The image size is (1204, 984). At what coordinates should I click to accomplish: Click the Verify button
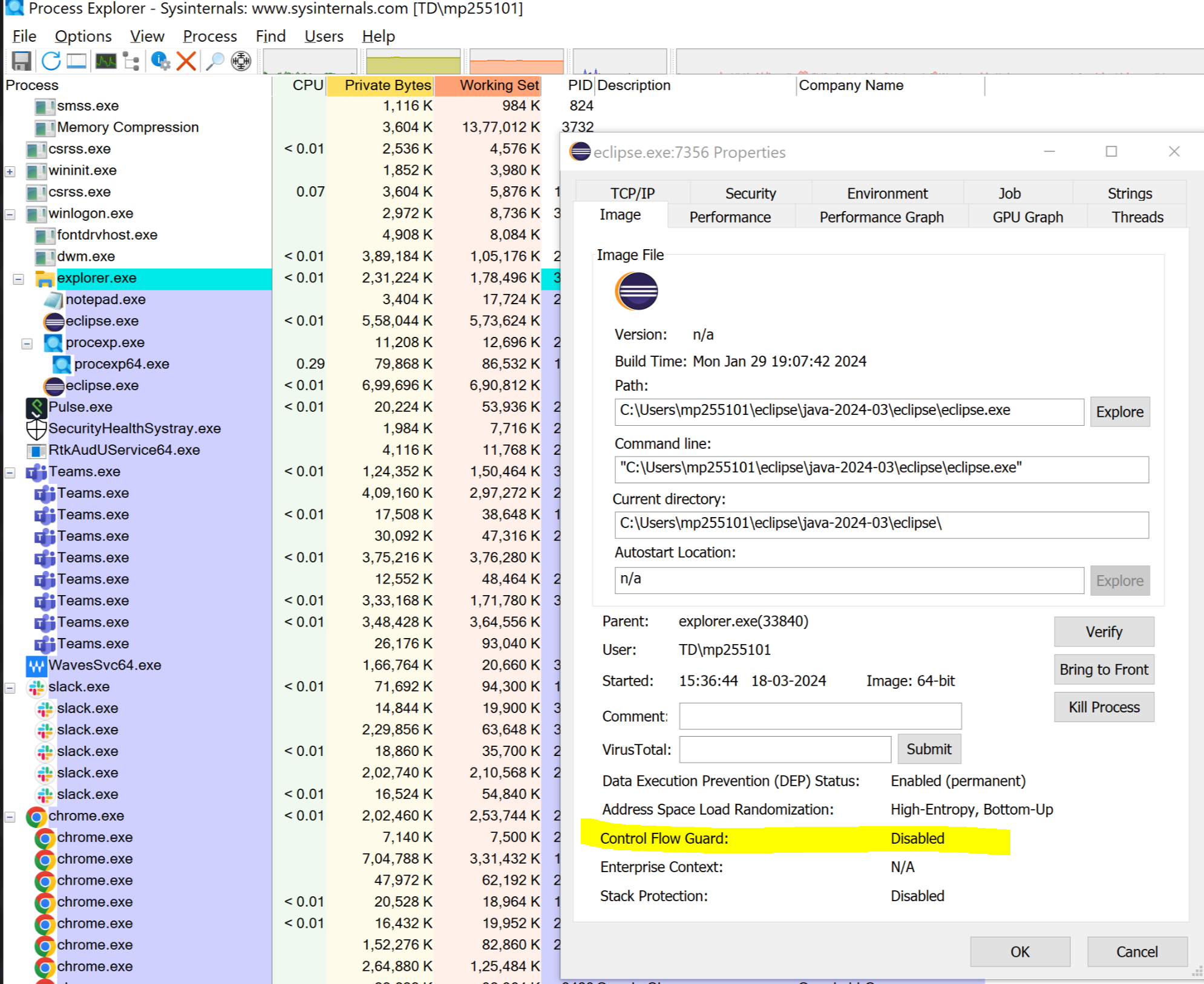[1104, 632]
